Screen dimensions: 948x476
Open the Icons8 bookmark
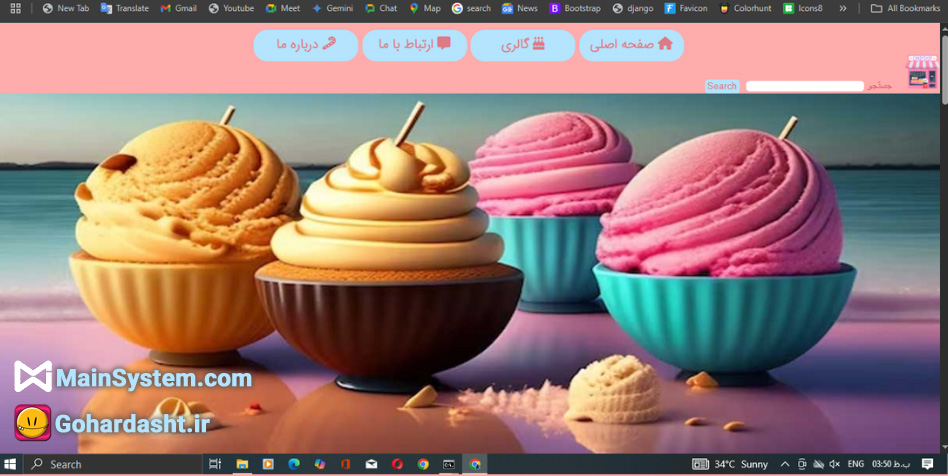click(x=803, y=8)
